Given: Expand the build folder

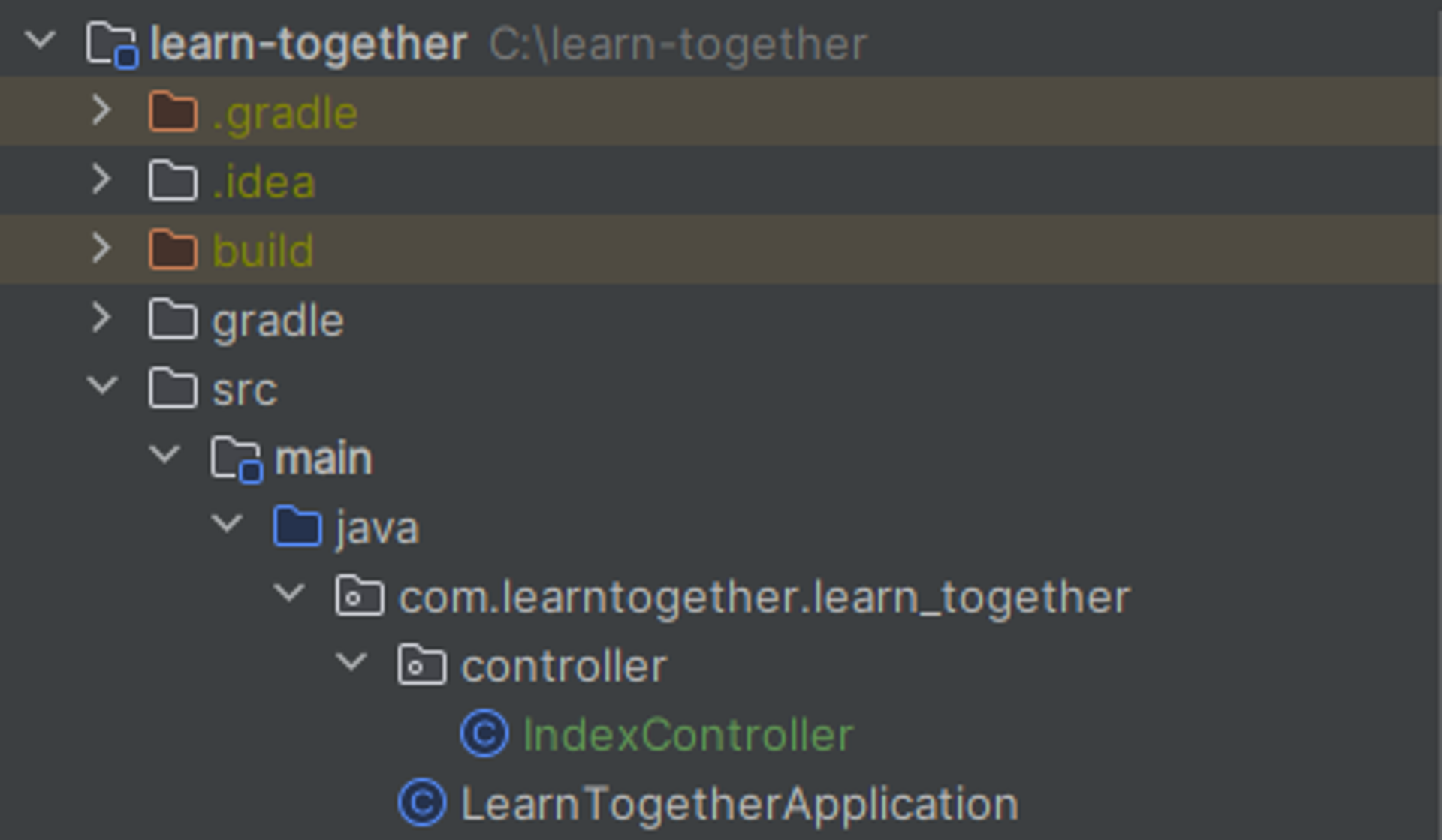Looking at the screenshot, I should (101, 248).
